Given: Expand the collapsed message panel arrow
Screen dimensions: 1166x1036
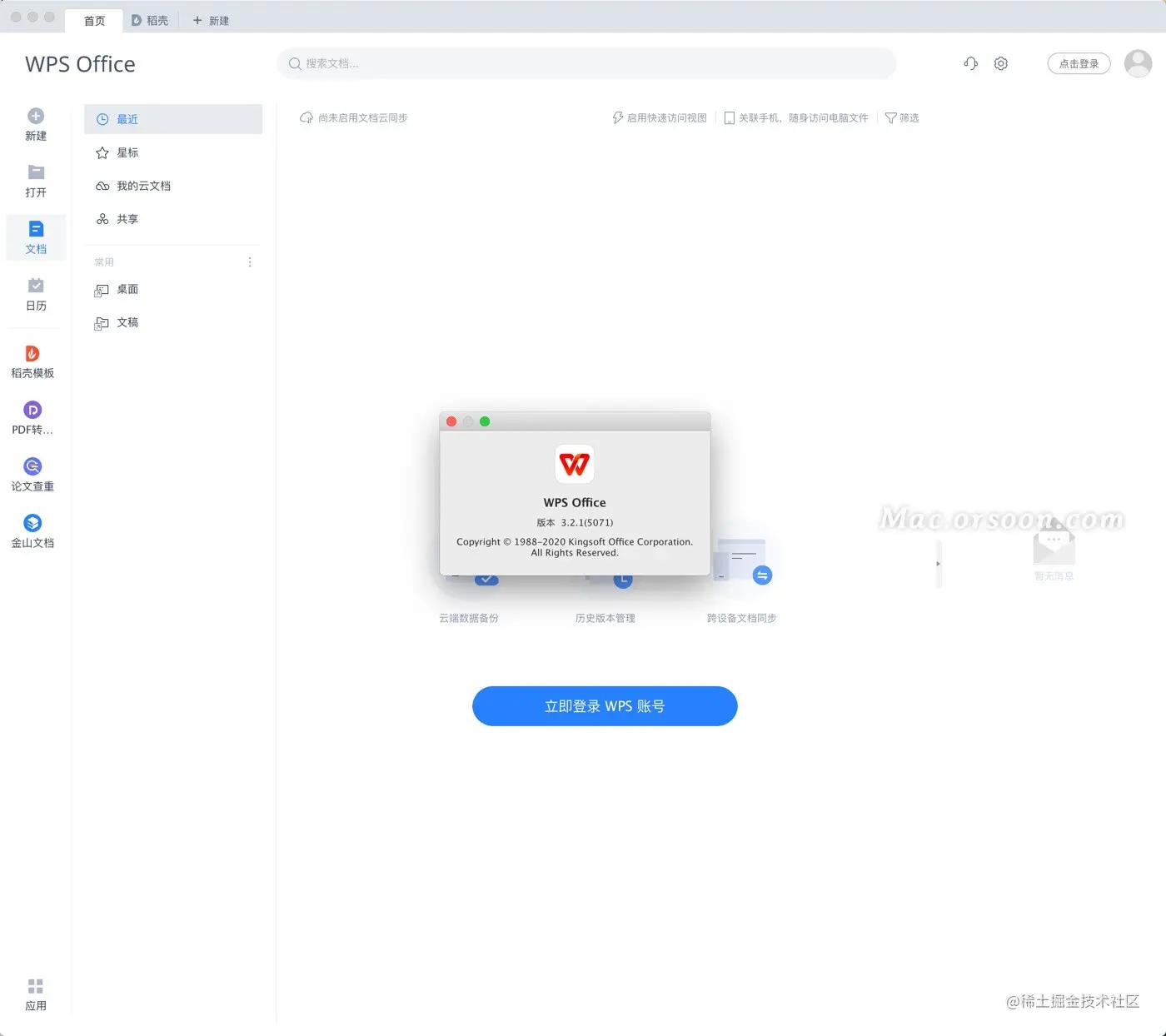Looking at the screenshot, I should tap(938, 564).
